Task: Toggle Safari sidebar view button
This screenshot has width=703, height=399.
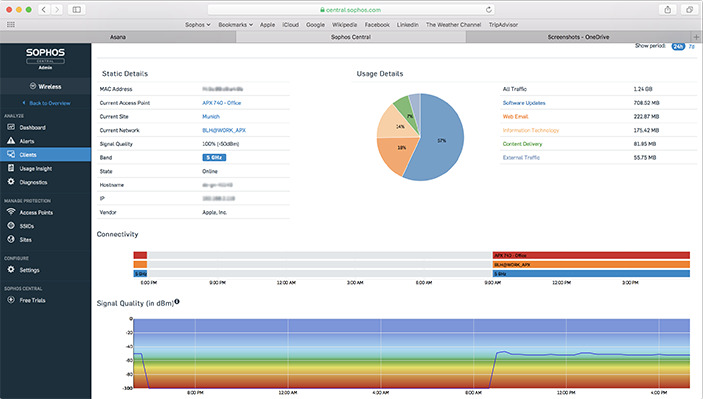Action: [77, 9]
